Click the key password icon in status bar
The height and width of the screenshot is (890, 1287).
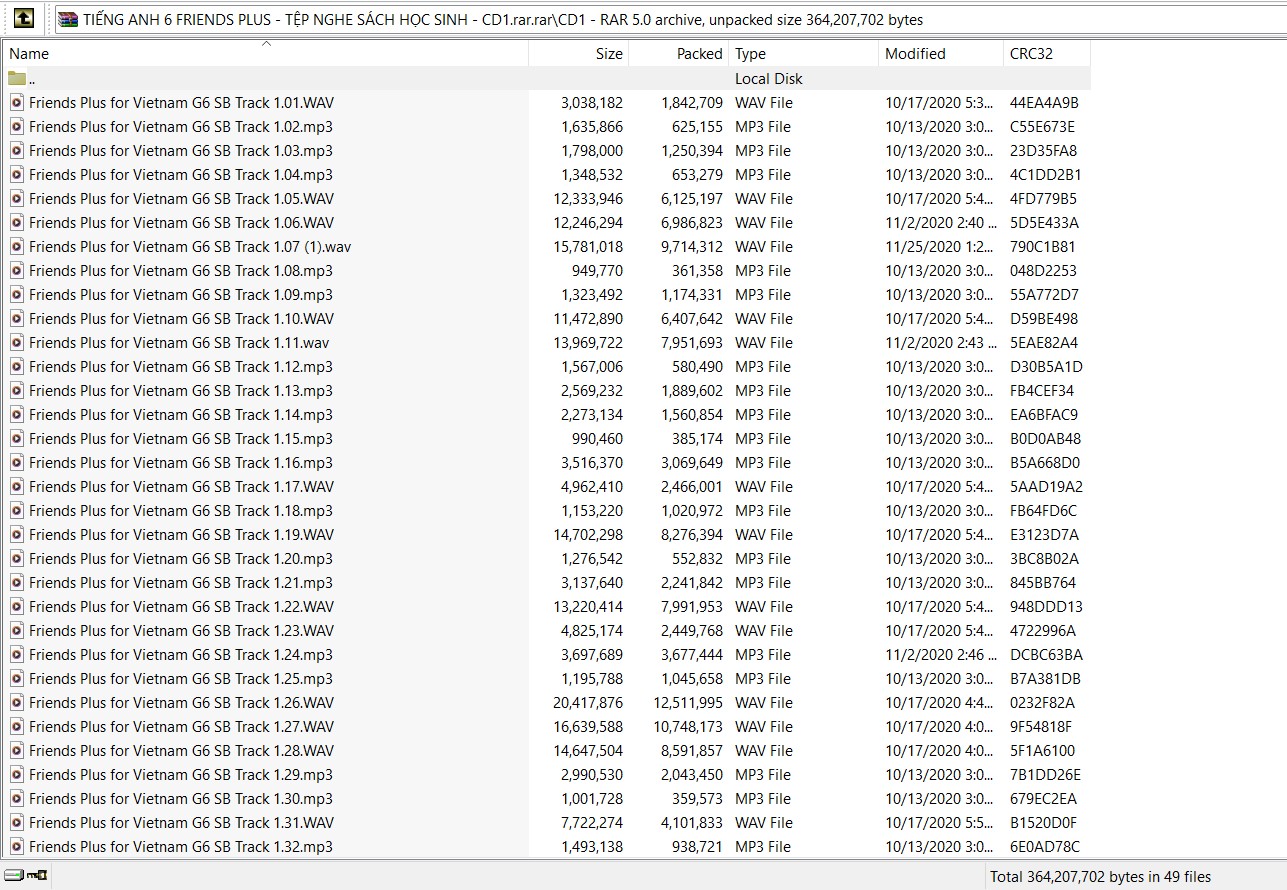(37, 876)
